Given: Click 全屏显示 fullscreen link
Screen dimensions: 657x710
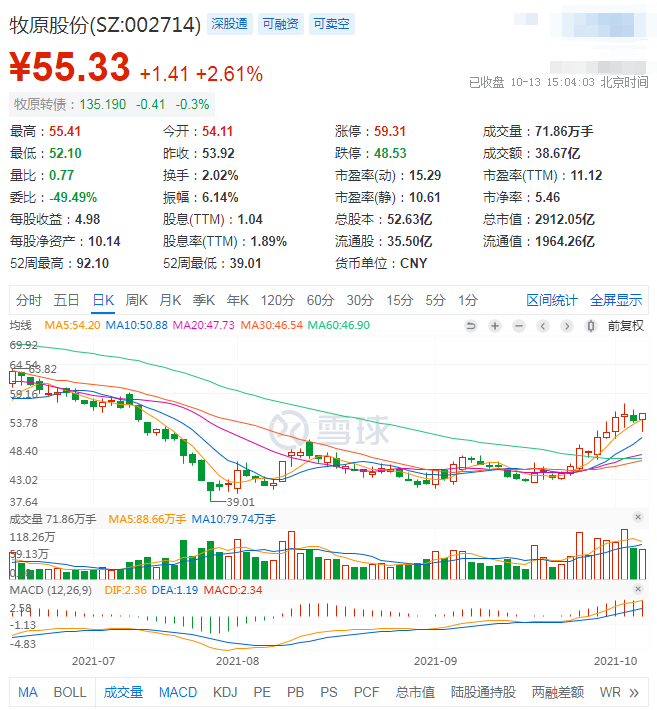Looking at the screenshot, I should click(x=616, y=300).
